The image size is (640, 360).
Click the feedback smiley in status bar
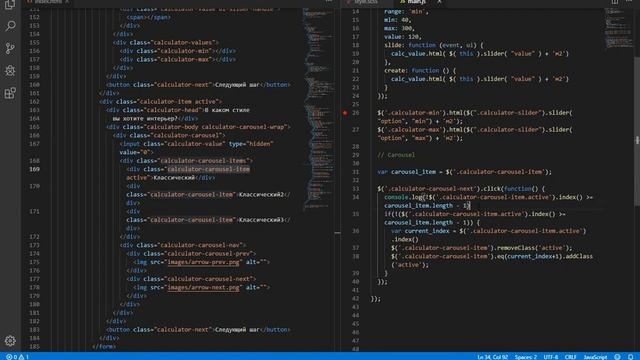point(617,357)
